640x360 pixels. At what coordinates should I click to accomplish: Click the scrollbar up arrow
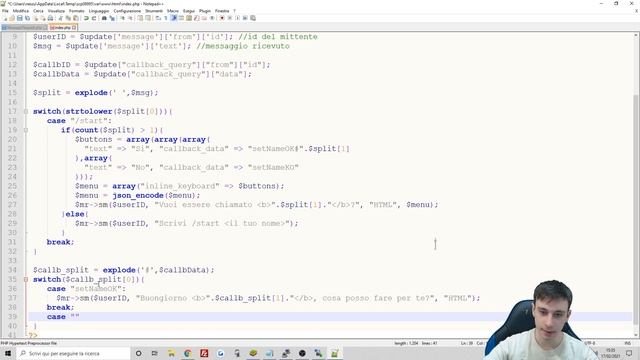click(x=636, y=36)
